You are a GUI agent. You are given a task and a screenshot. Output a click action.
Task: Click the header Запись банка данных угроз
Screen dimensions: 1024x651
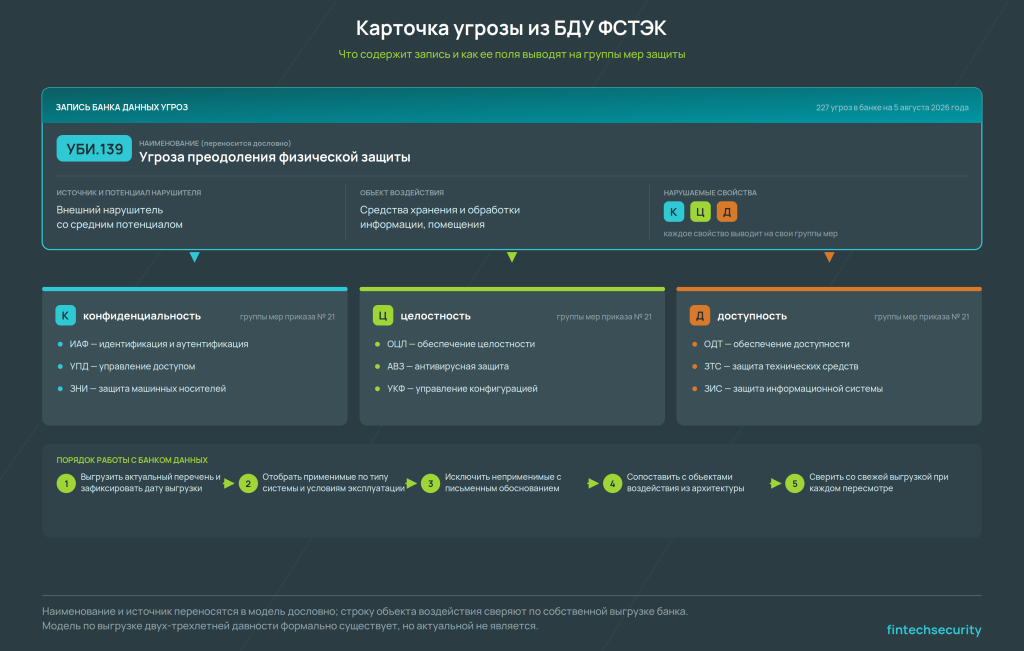pos(121,107)
